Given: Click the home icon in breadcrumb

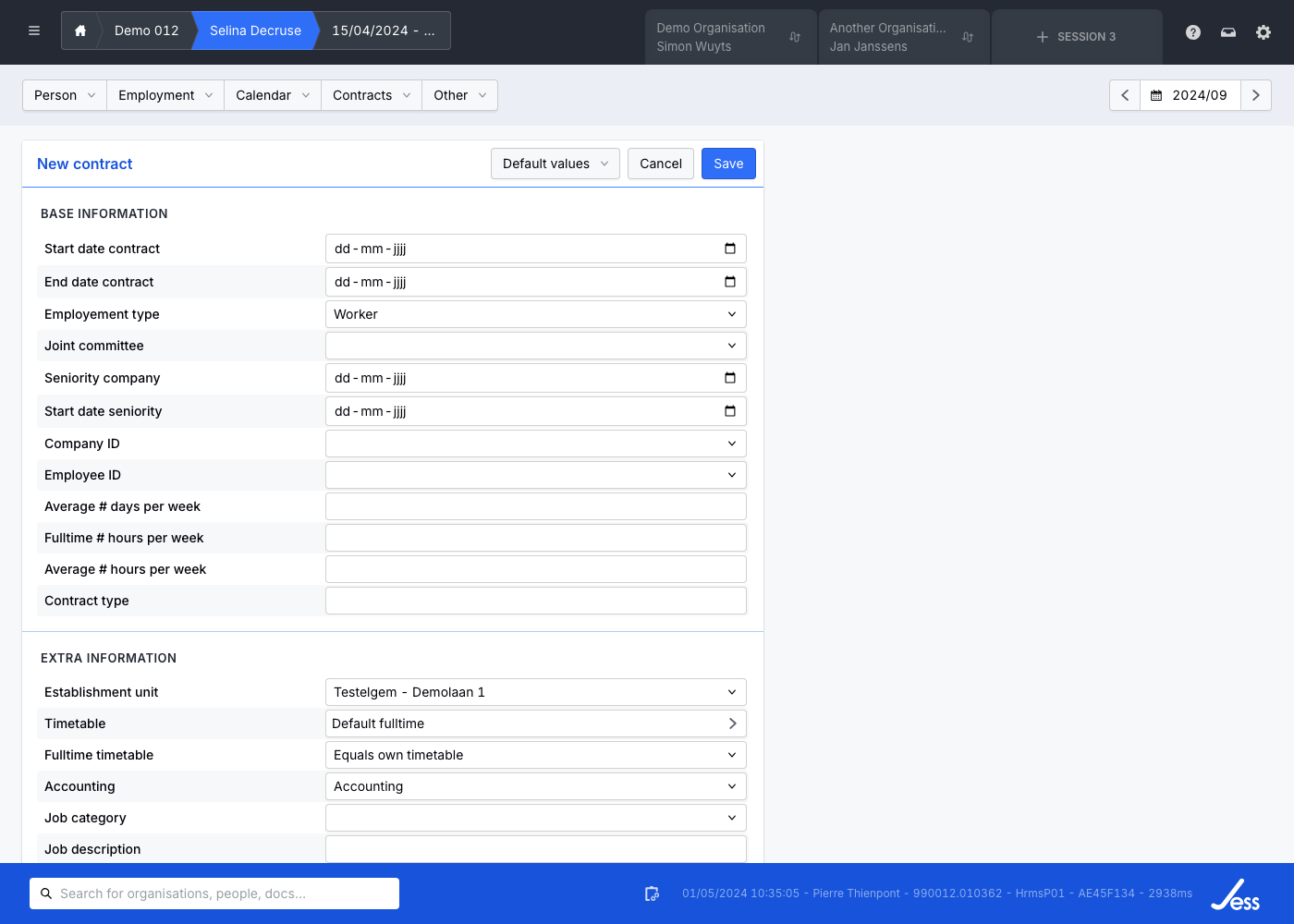Looking at the screenshot, I should coord(80,30).
